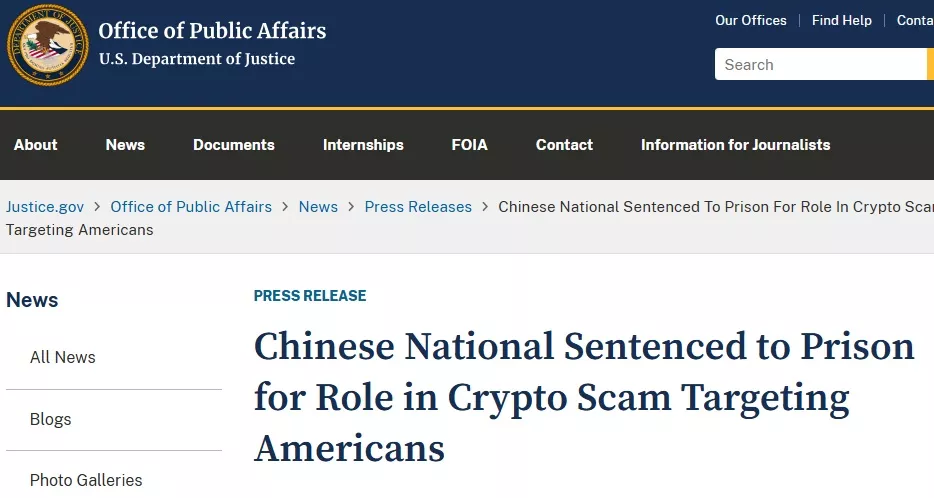Select All News in the sidebar
Image resolution: width=934 pixels, height=498 pixels.
(63, 357)
